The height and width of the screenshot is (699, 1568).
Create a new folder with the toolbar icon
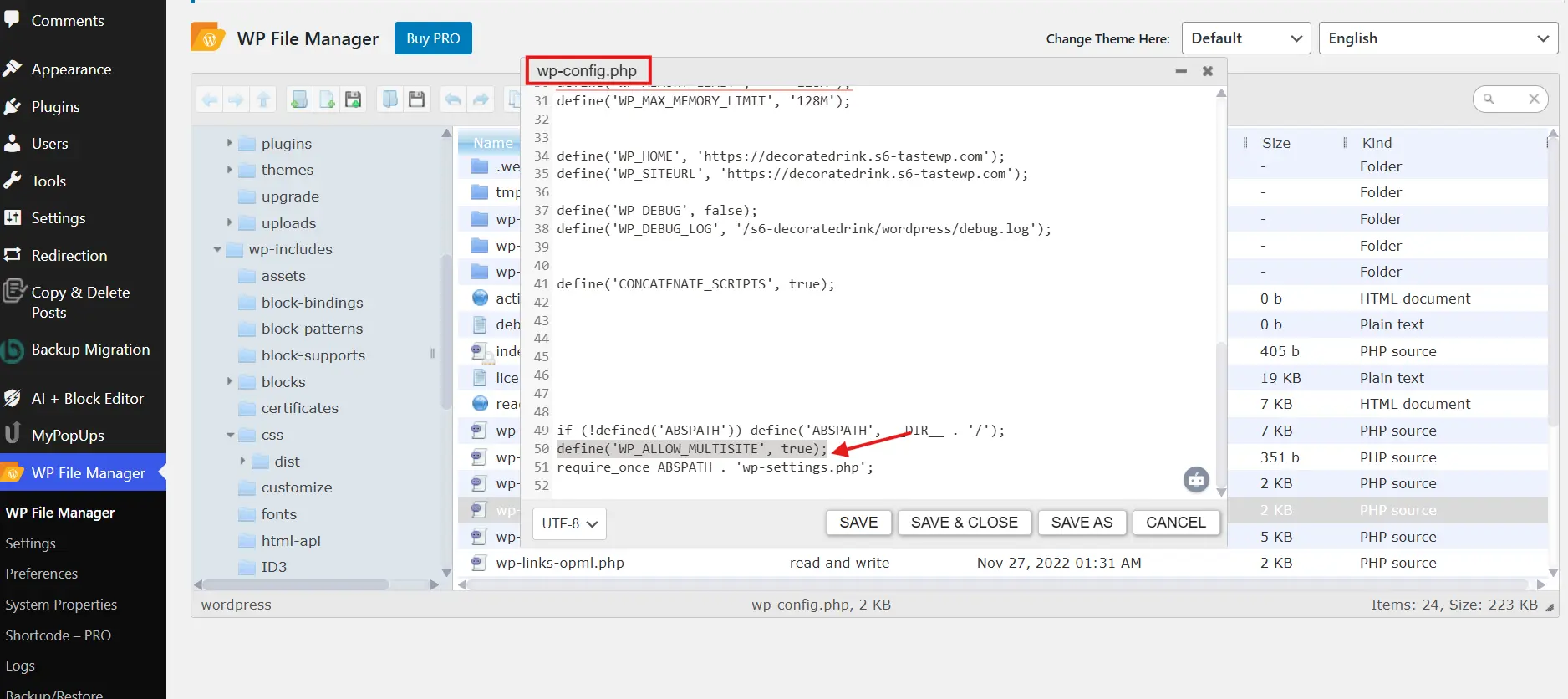(x=298, y=100)
